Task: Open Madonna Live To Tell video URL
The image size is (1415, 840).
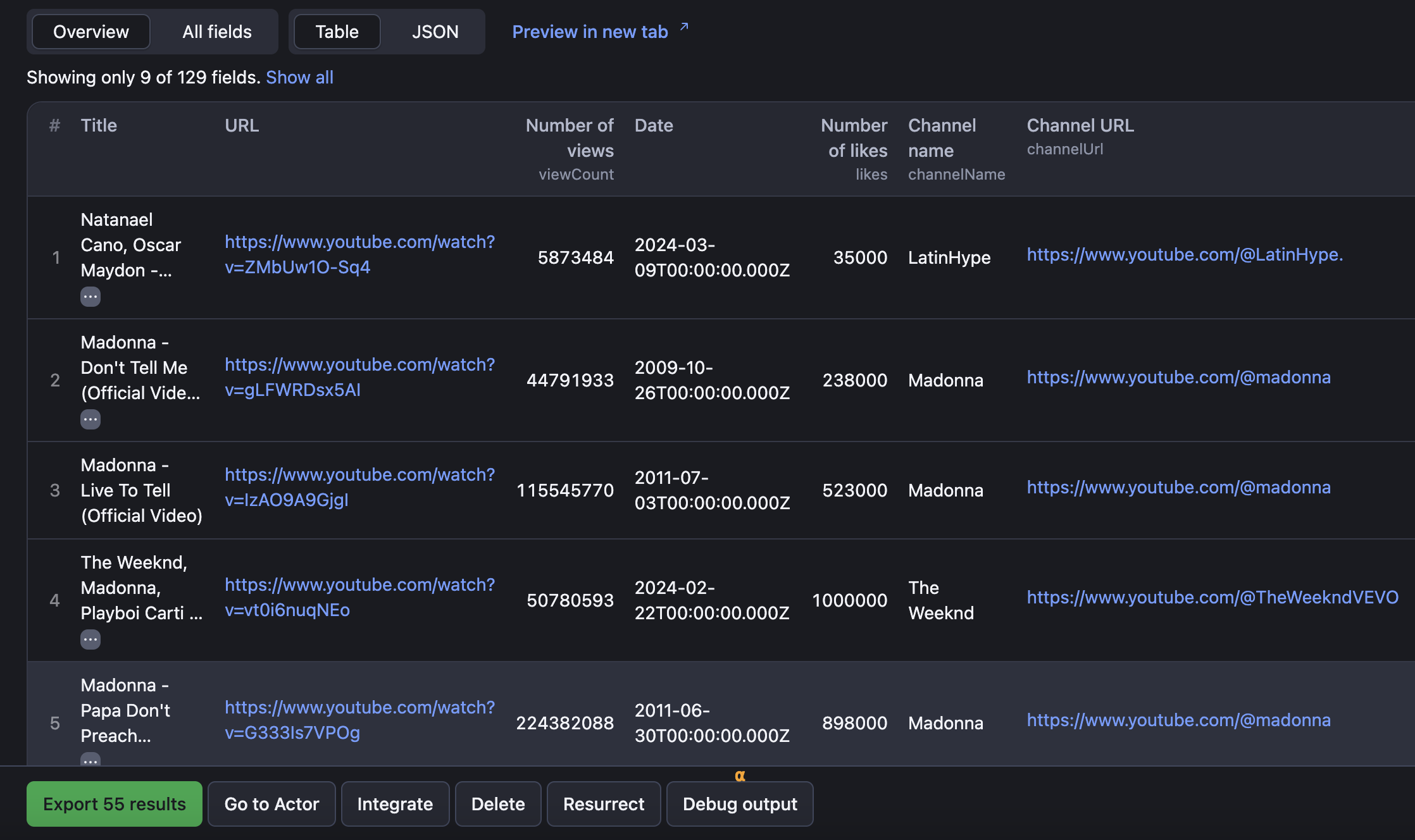Action: tap(359, 487)
